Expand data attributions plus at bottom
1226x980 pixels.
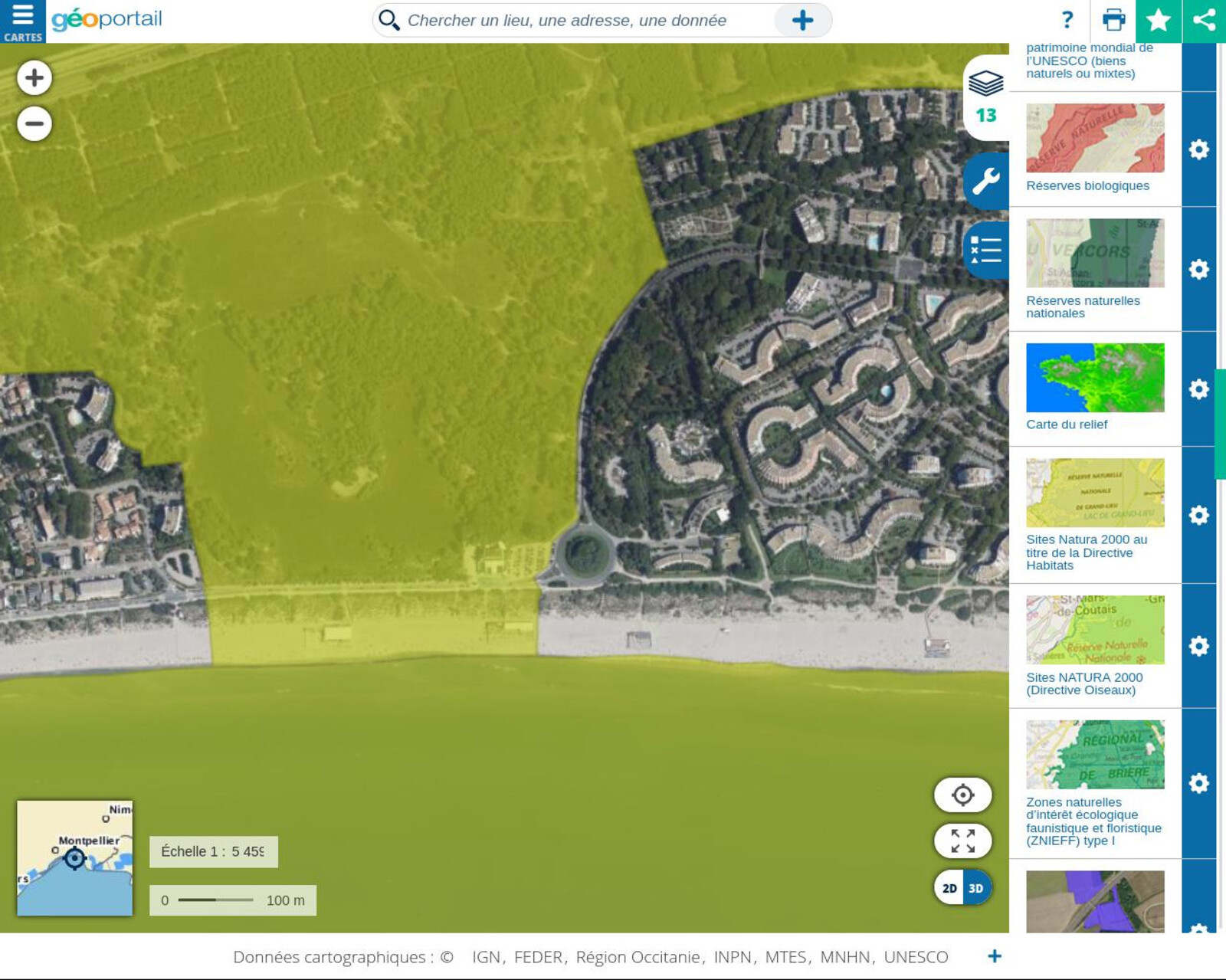pyautogui.click(x=994, y=956)
